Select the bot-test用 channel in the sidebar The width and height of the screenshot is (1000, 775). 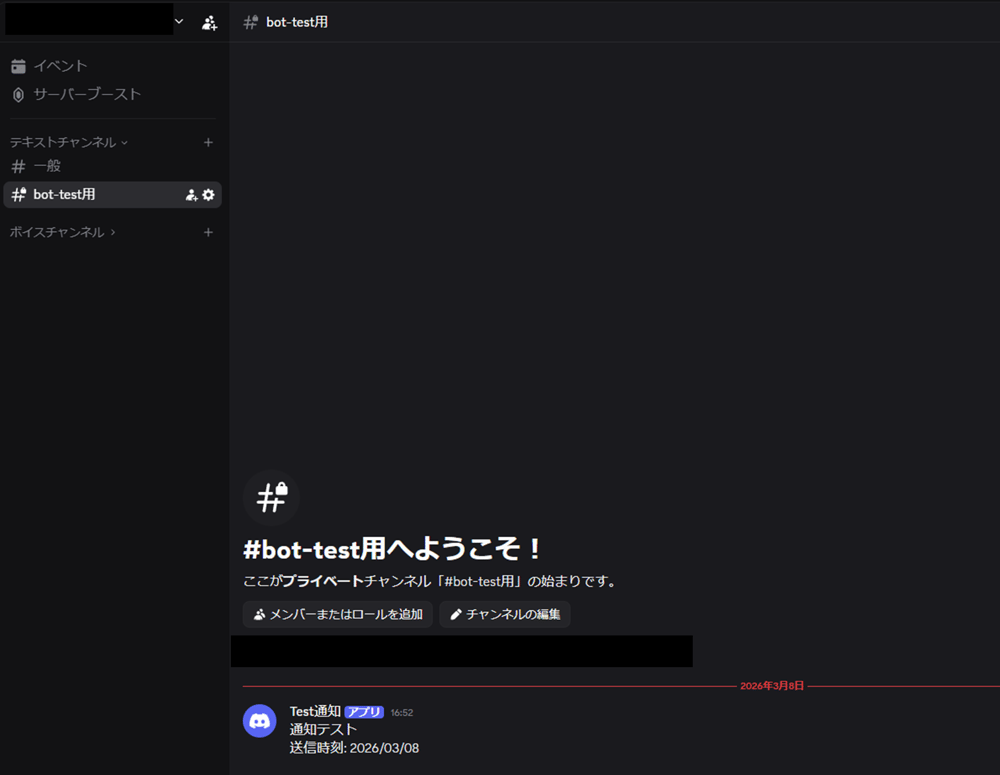point(65,195)
